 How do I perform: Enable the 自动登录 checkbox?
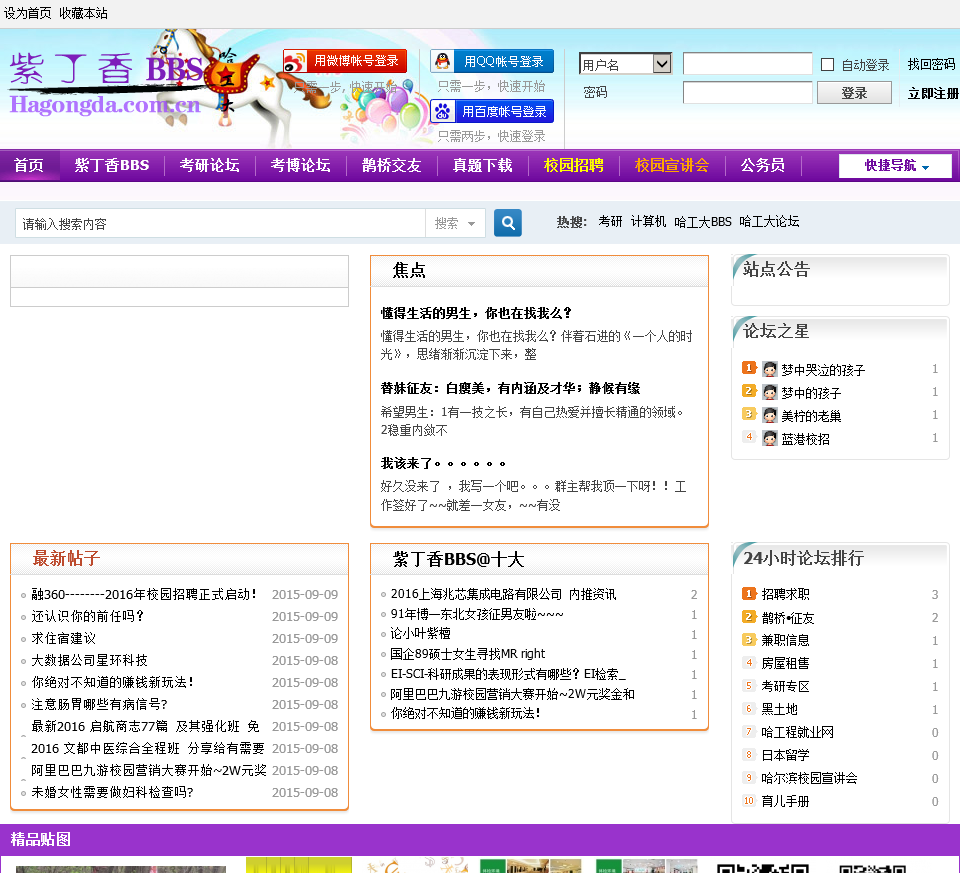tap(827, 65)
